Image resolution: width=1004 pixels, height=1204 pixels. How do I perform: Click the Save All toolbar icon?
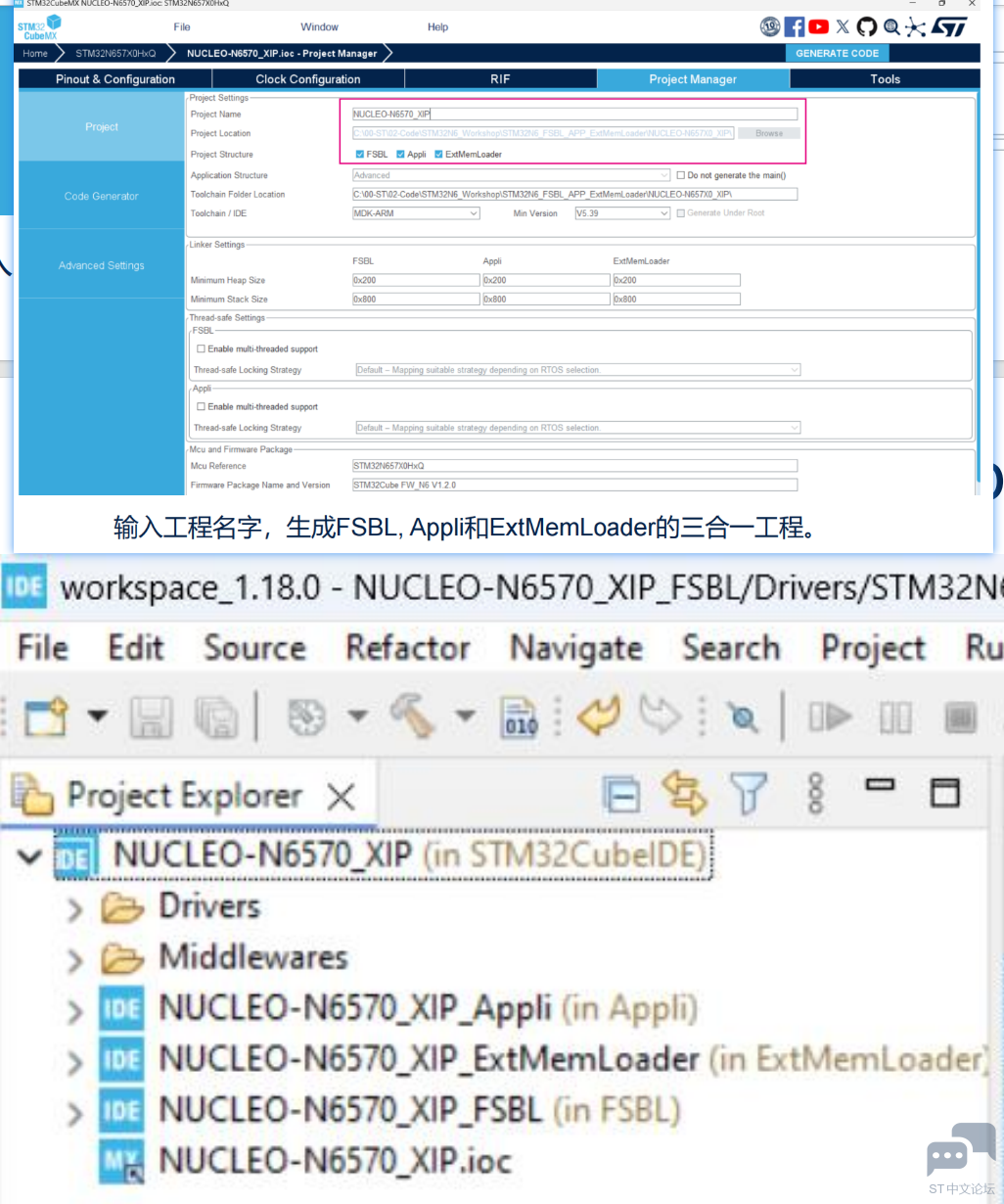coord(216,718)
